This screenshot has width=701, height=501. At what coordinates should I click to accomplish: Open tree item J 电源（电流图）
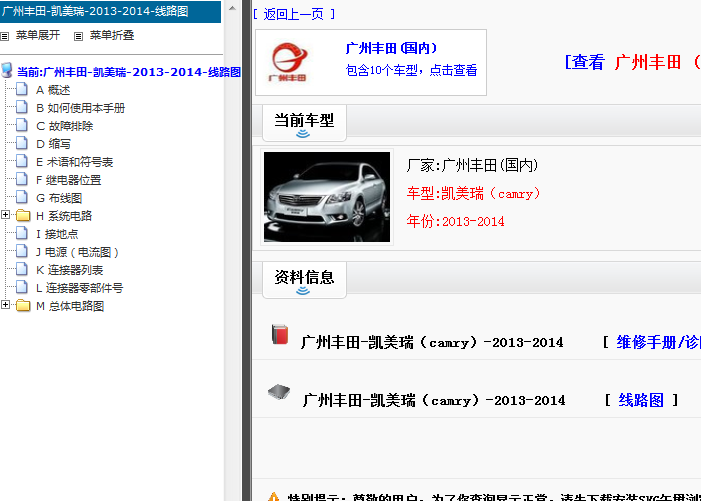[77, 252]
